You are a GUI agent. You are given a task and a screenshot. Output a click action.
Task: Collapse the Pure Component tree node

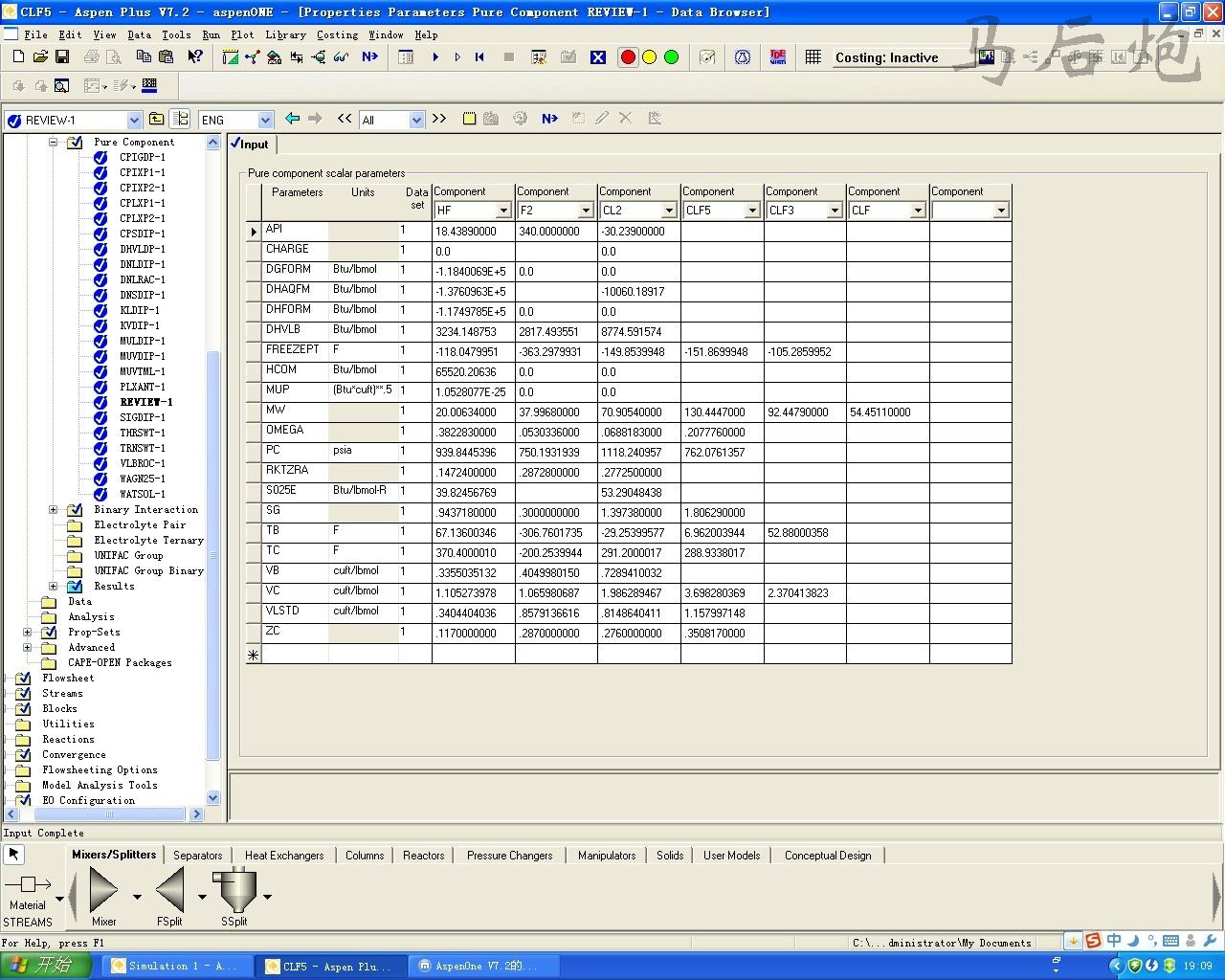click(x=54, y=142)
